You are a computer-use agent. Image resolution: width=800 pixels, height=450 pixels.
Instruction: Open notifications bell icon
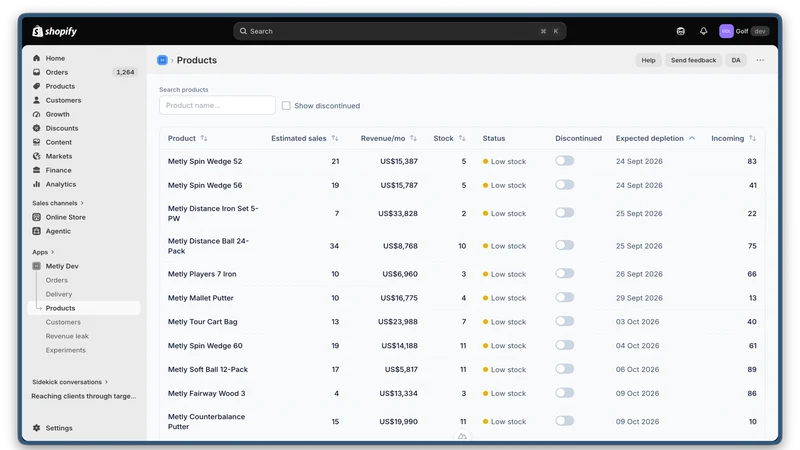(x=704, y=31)
